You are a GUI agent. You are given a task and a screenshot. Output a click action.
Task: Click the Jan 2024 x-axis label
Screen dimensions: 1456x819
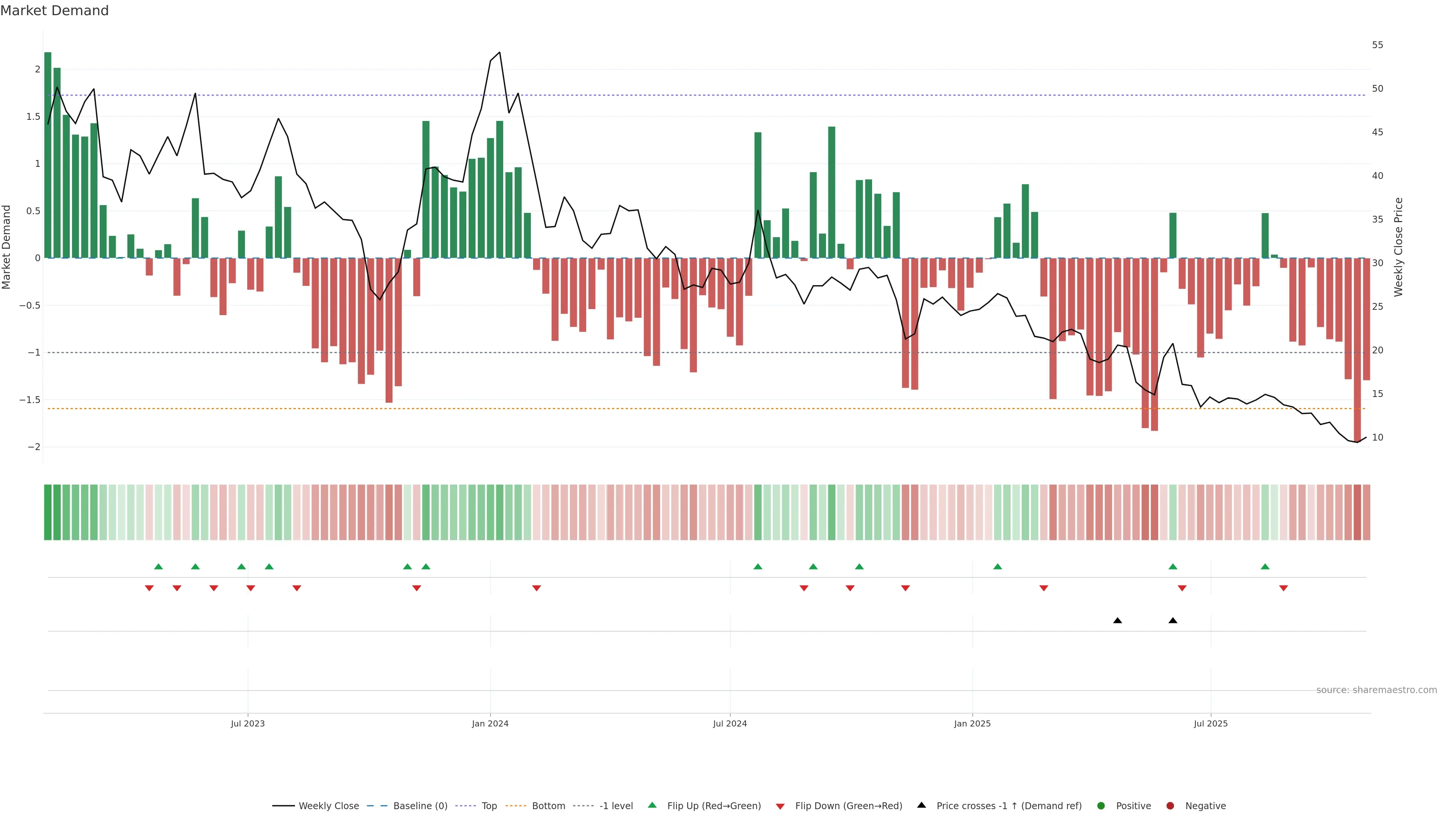point(490,723)
